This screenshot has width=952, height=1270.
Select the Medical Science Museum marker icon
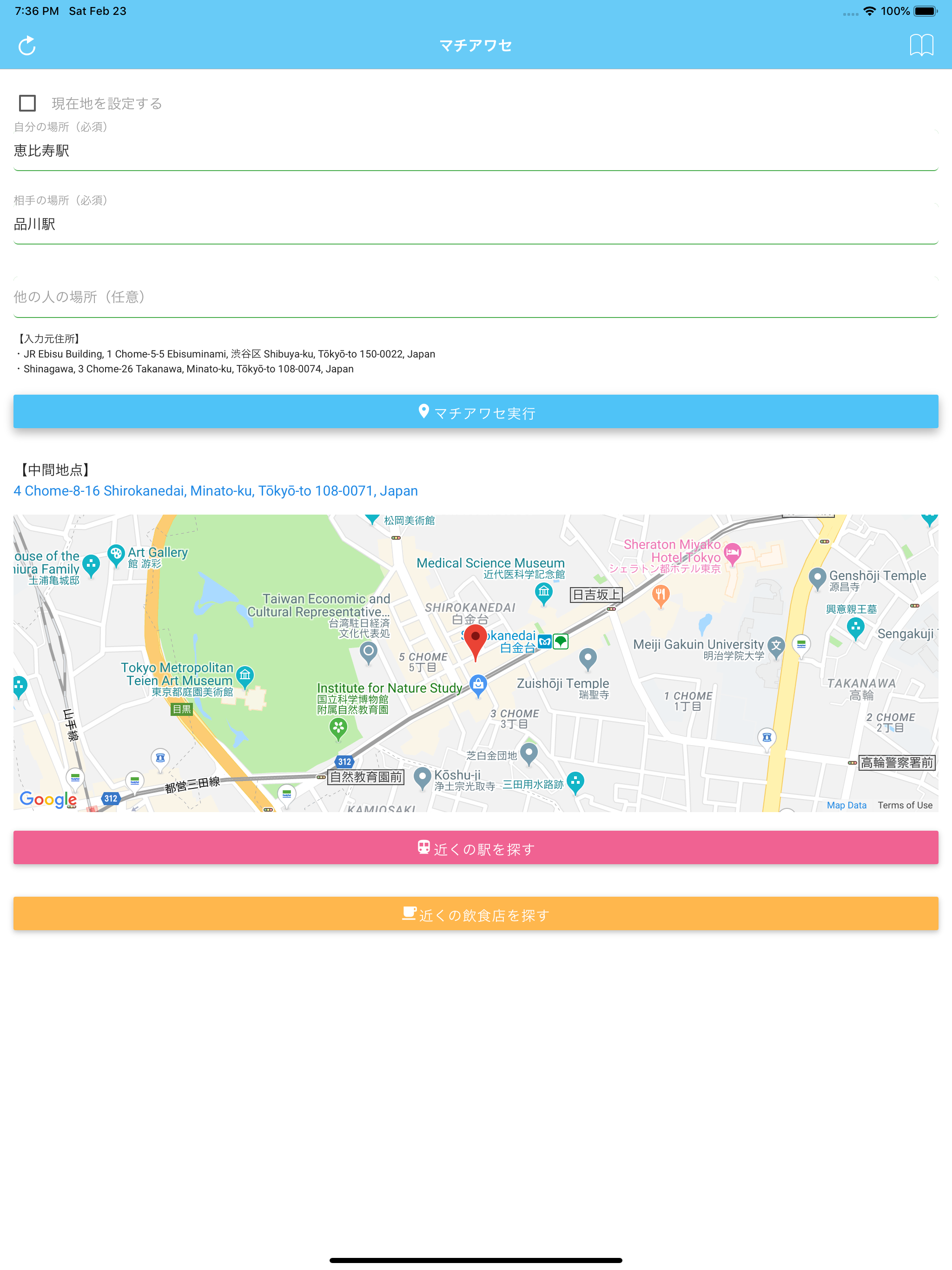pos(543,593)
